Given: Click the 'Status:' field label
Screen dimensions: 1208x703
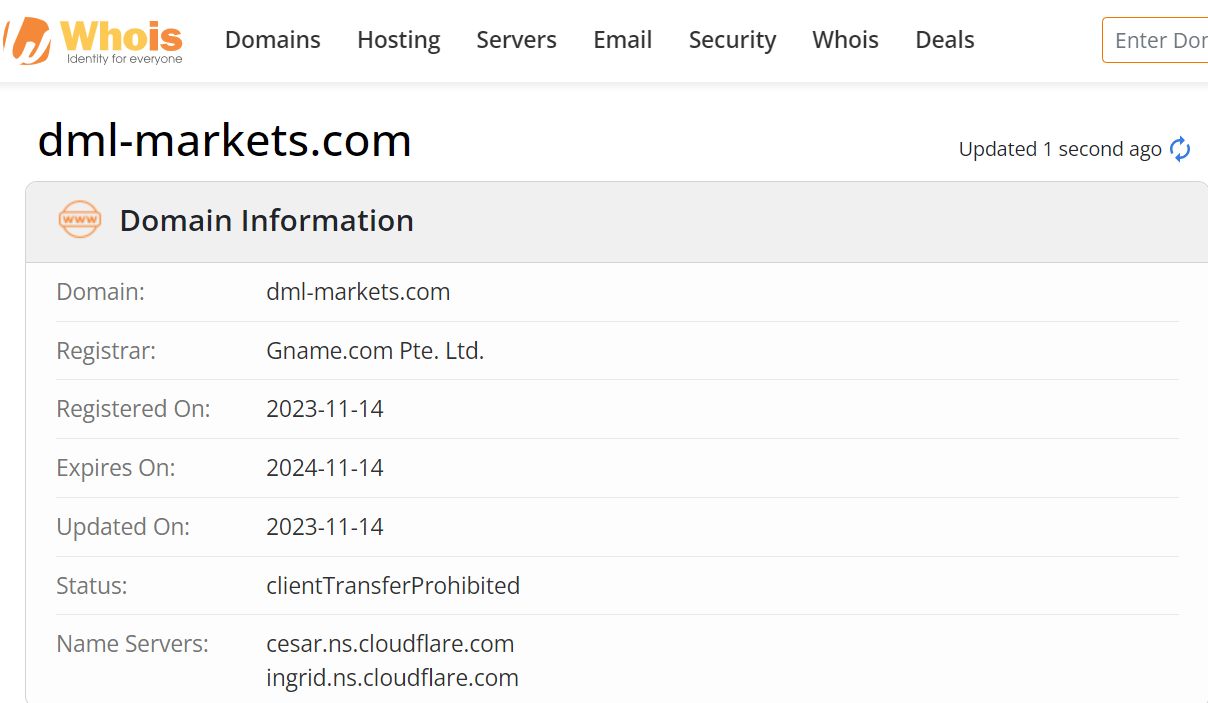Looking at the screenshot, I should [x=92, y=585].
